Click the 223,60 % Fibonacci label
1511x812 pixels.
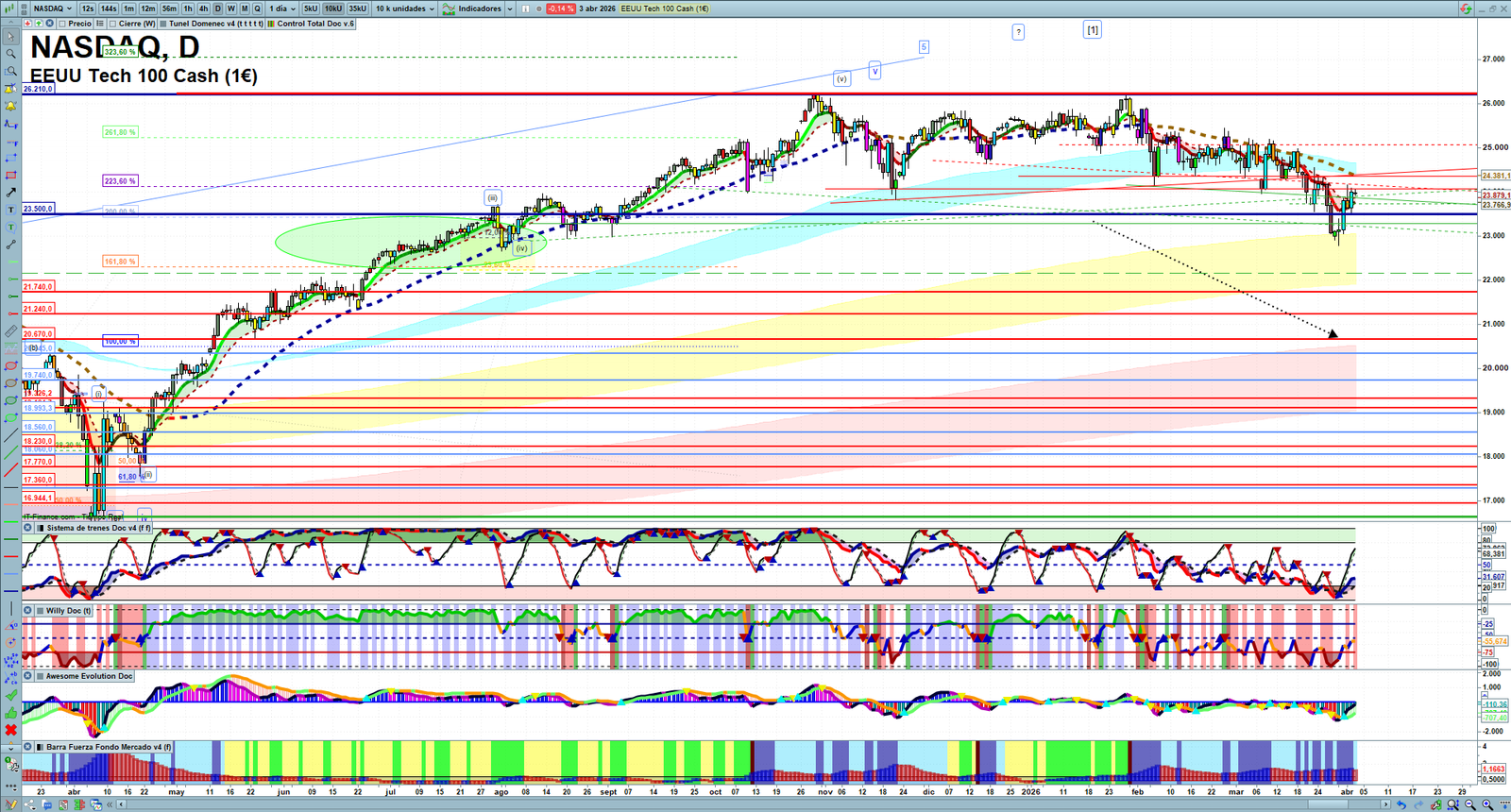click(120, 180)
